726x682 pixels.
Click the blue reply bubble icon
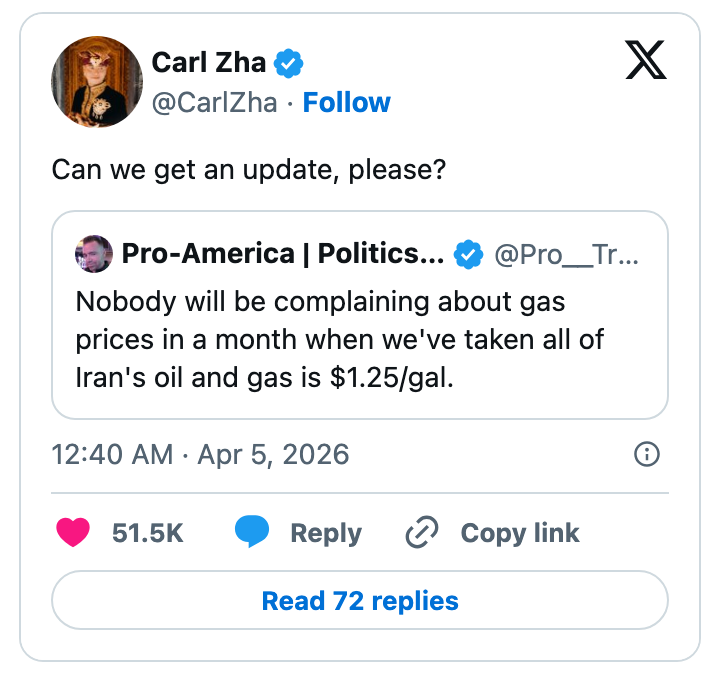coord(252,533)
